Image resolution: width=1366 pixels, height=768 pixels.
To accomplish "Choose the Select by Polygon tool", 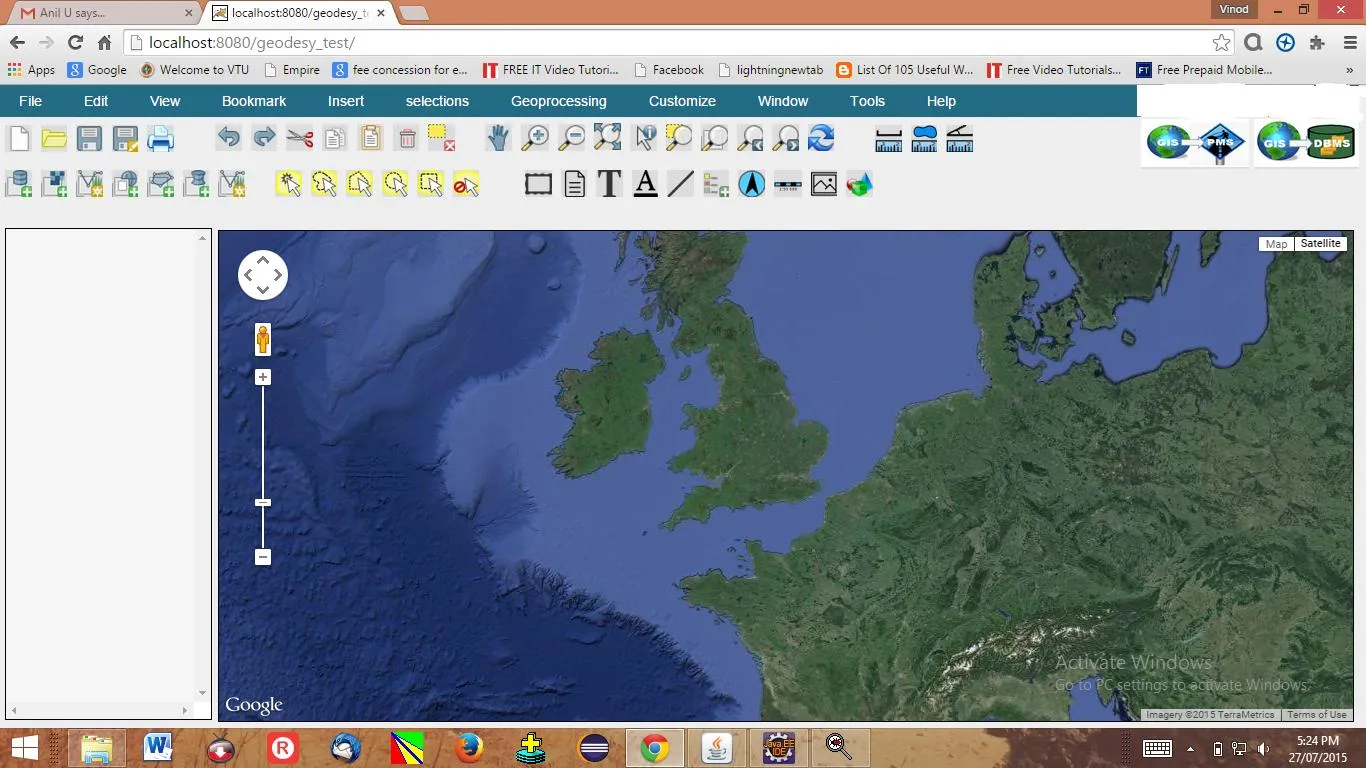I will click(360, 184).
